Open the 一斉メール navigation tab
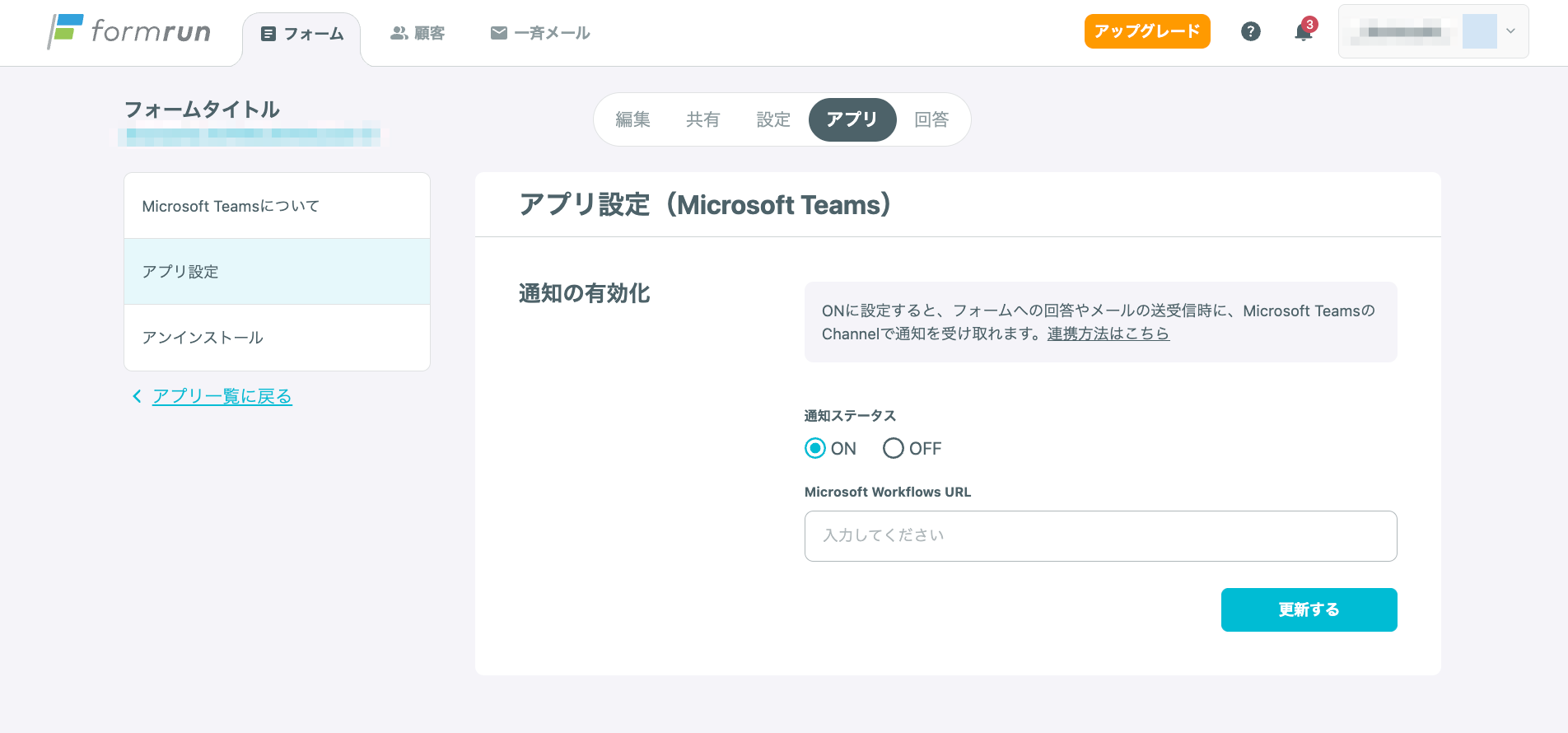The width and height of the screenshot is (1568, 733). (540, 33)
